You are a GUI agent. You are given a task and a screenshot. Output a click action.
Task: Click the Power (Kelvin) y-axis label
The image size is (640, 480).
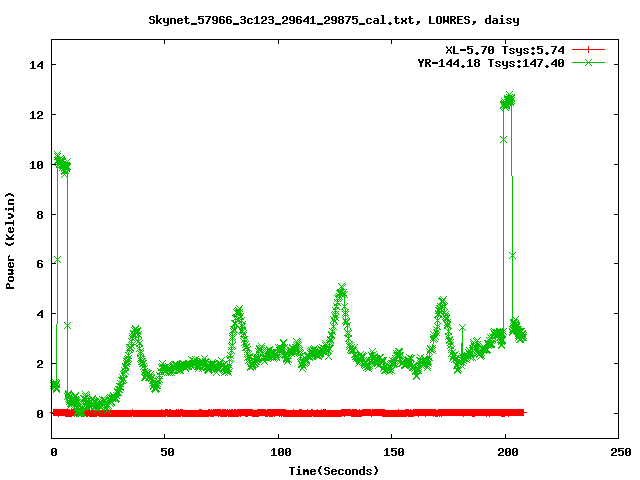pos(10,241)
